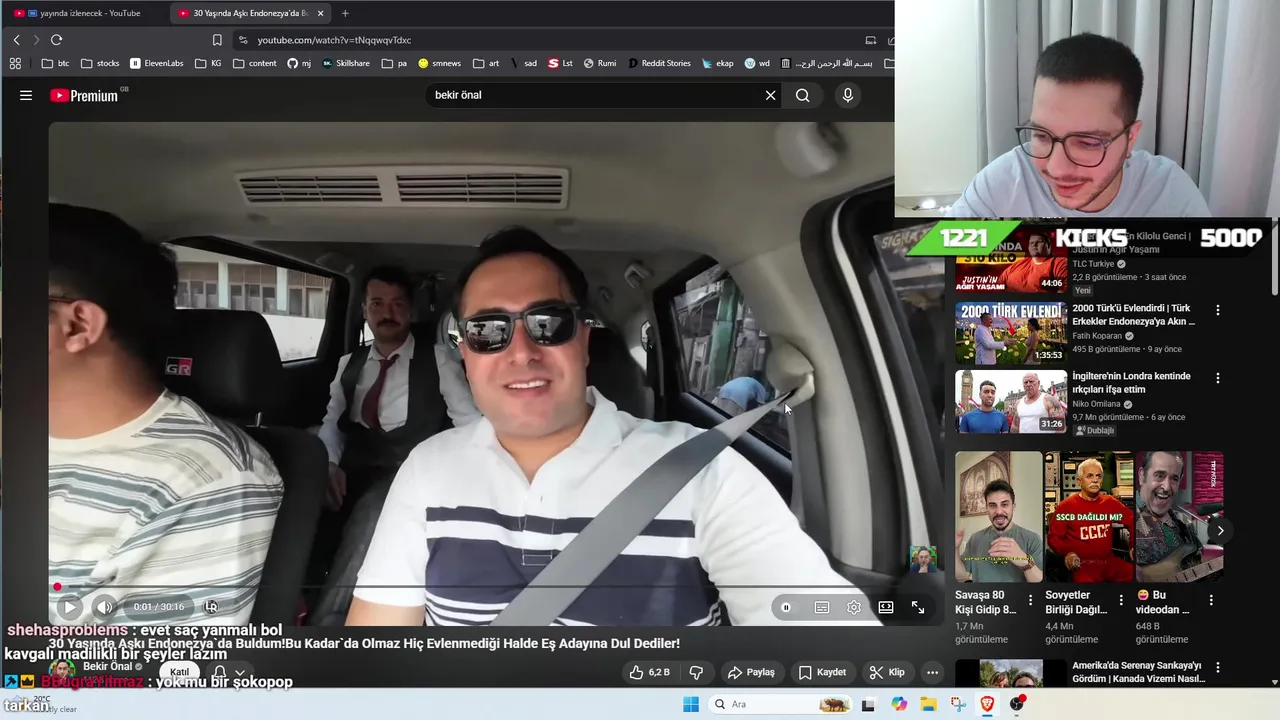Open '2000 Türk'ü Evlendirdi' video thumbnail
Screen dimensions: 1280x720
pyautogui.click(x=1010, y=333)
